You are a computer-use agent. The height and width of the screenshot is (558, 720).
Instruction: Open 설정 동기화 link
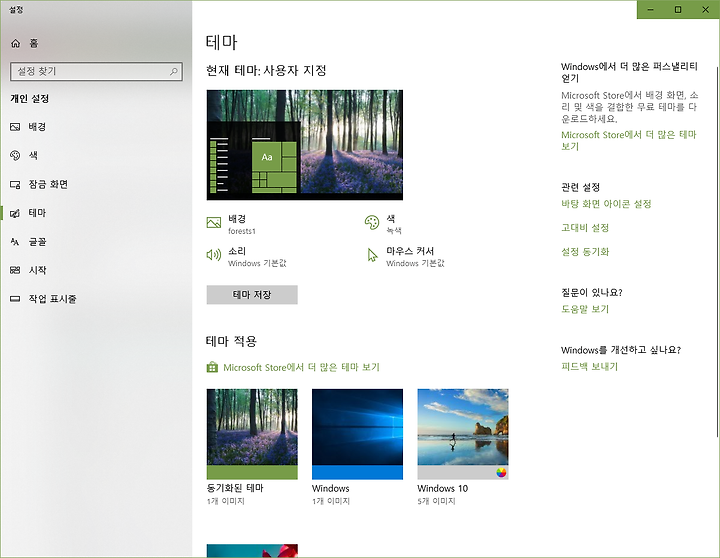tap(585, 252)
